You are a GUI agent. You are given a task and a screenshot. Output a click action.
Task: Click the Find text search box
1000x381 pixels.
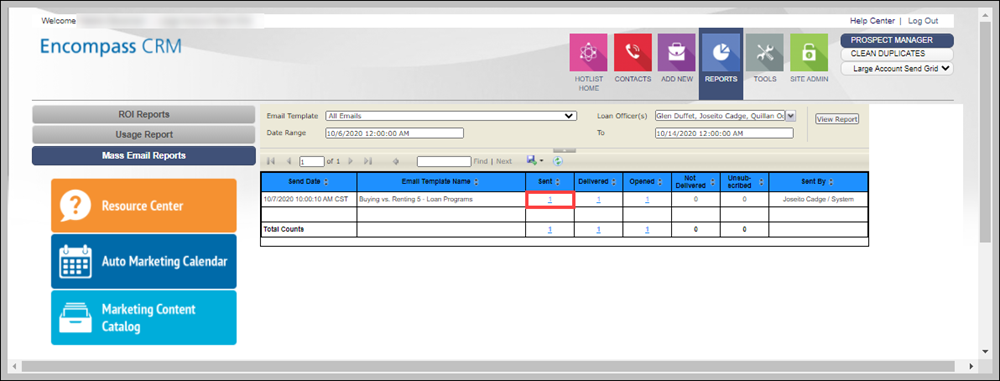click(444, 161)
